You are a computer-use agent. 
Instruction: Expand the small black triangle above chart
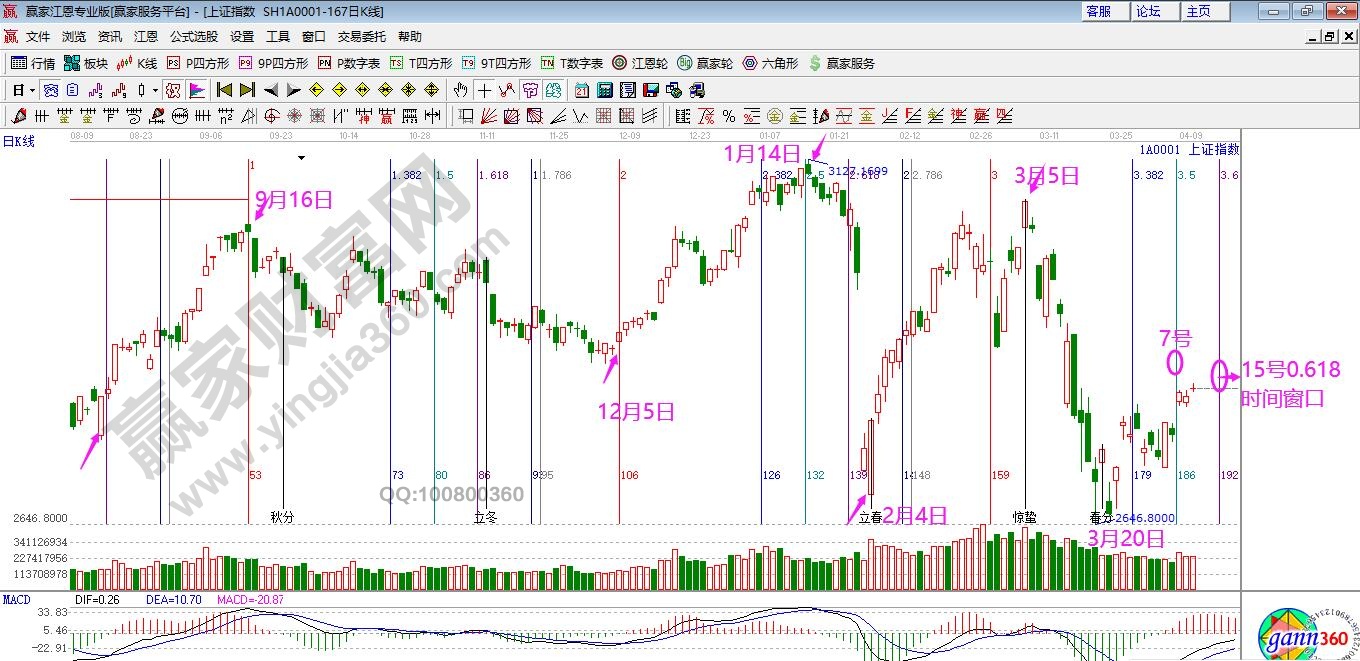299,158
